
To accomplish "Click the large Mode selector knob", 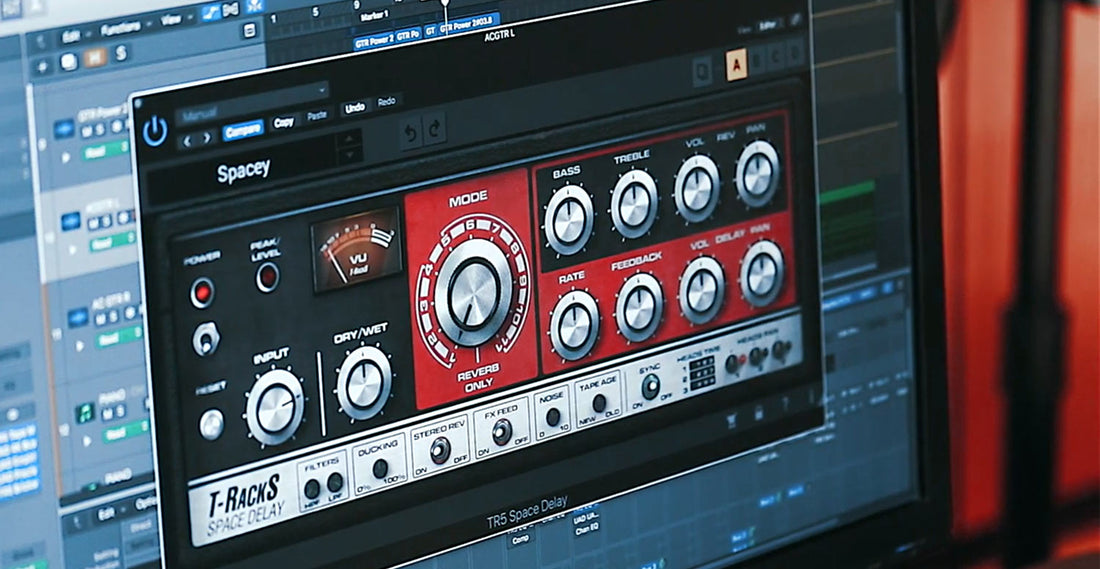I will click(473, 291).
